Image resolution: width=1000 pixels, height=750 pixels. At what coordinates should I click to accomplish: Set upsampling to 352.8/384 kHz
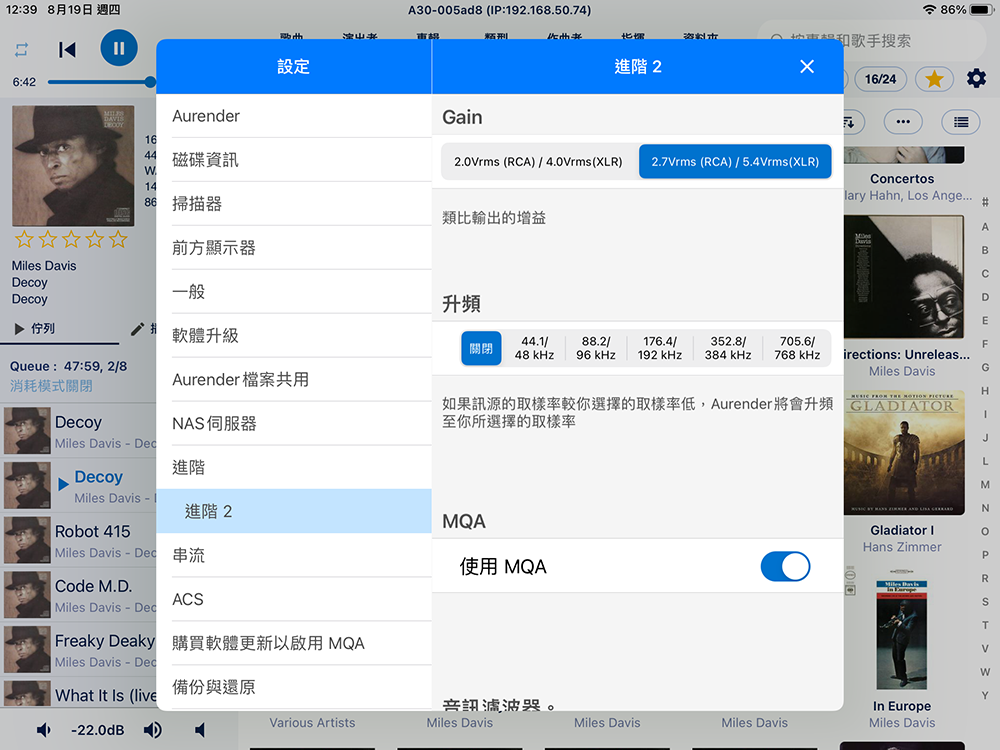[x=728, y=348]
